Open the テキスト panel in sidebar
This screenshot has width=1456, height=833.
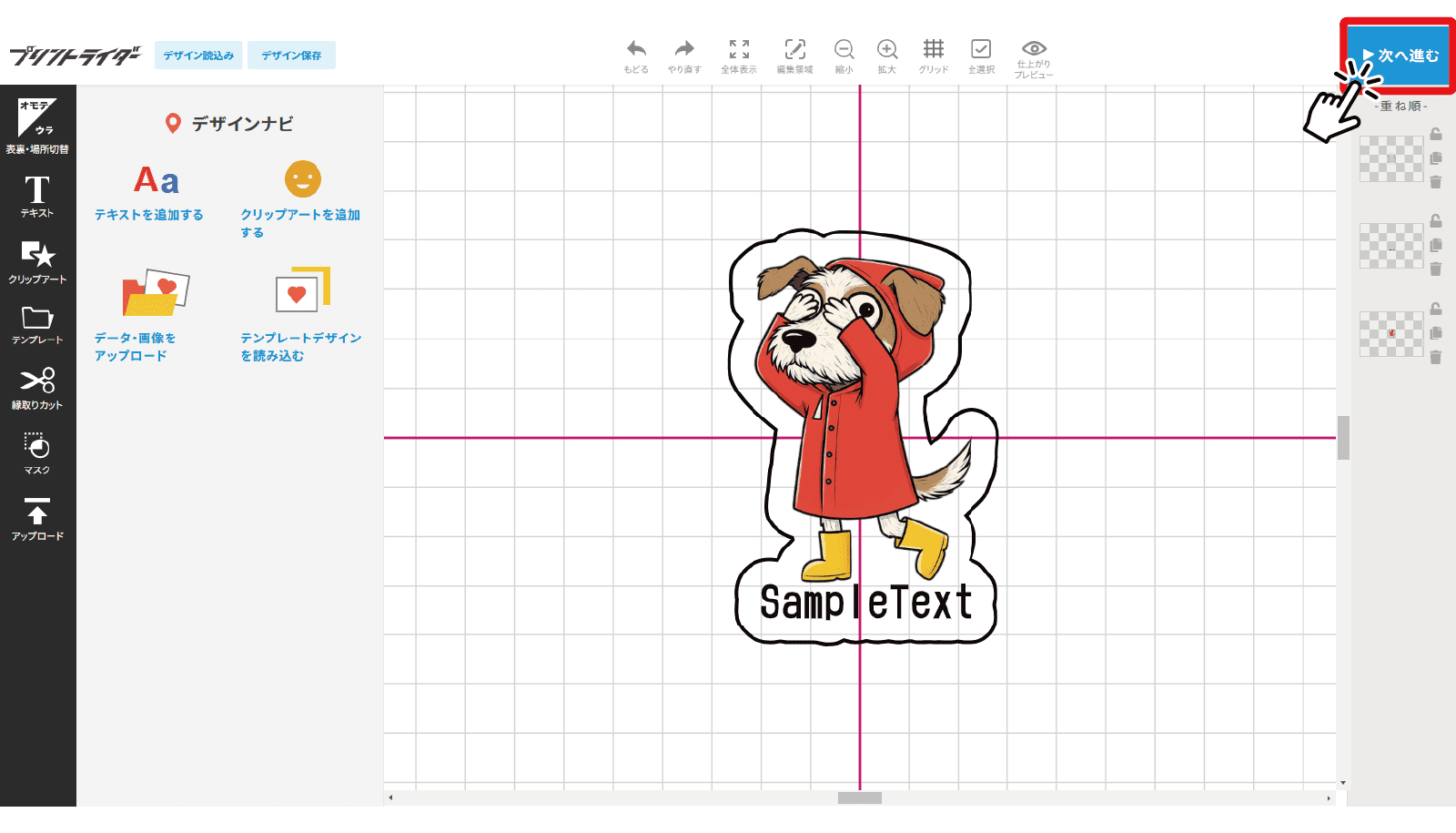[37, 196]
